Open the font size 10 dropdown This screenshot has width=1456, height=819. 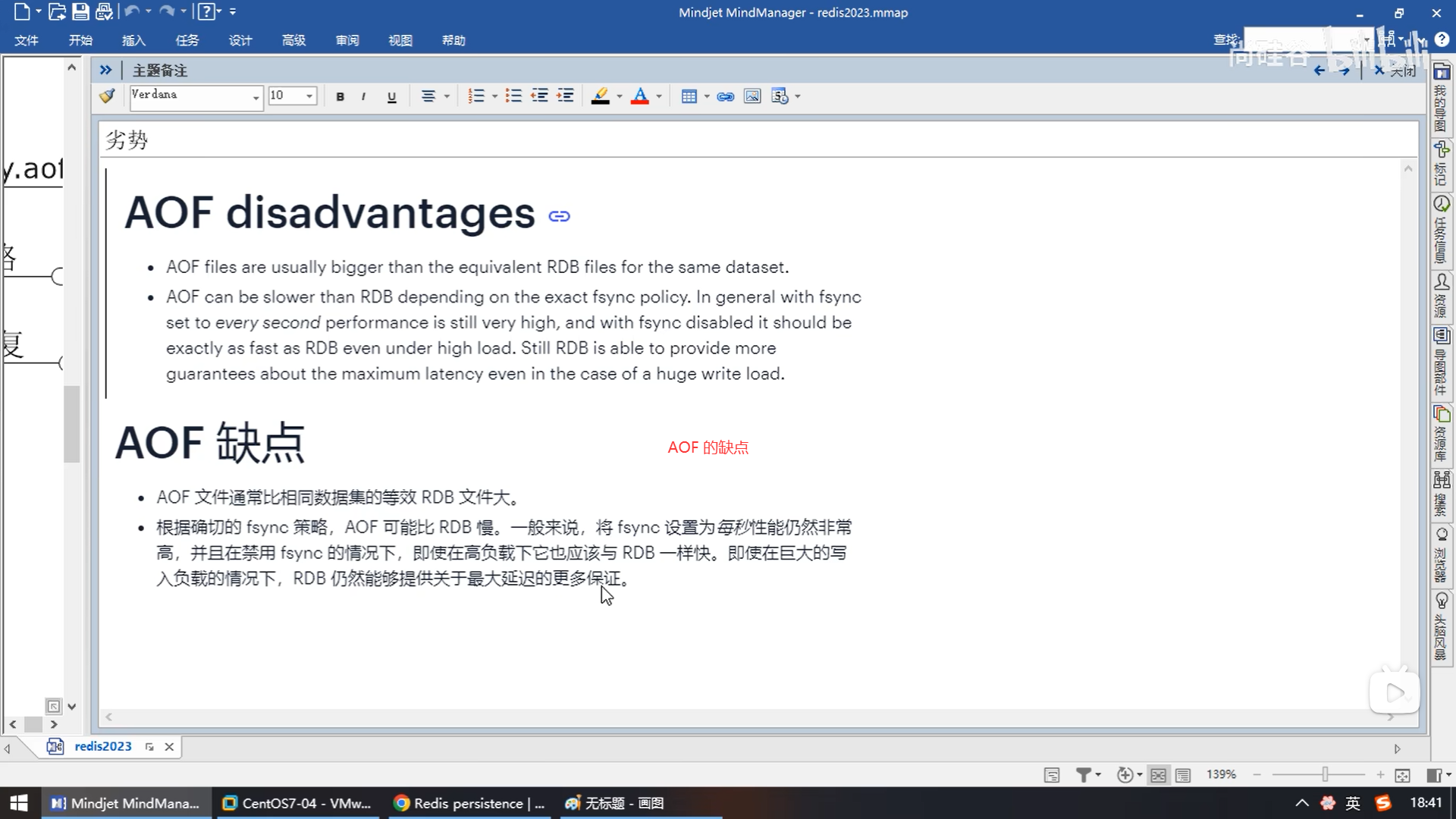[x=309, y=96]
